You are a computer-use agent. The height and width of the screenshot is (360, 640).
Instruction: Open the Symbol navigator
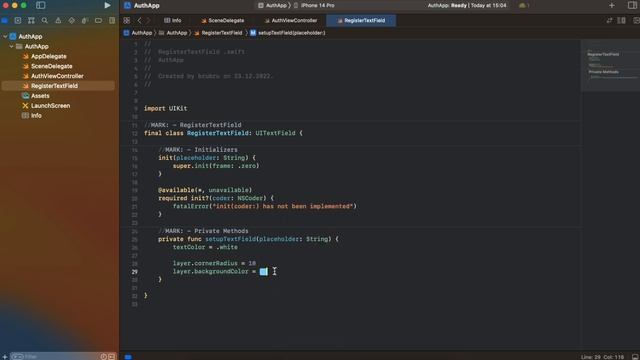click(x=31, y=20)
